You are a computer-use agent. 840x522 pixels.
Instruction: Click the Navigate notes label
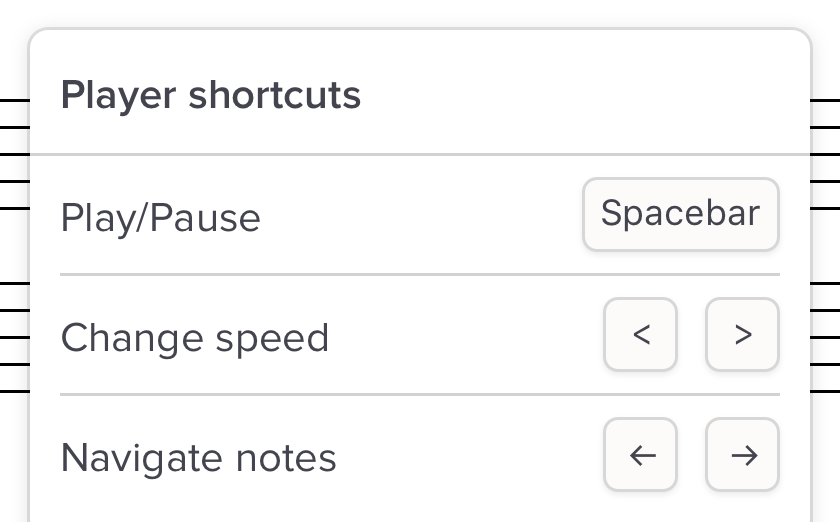pos(198,458)
